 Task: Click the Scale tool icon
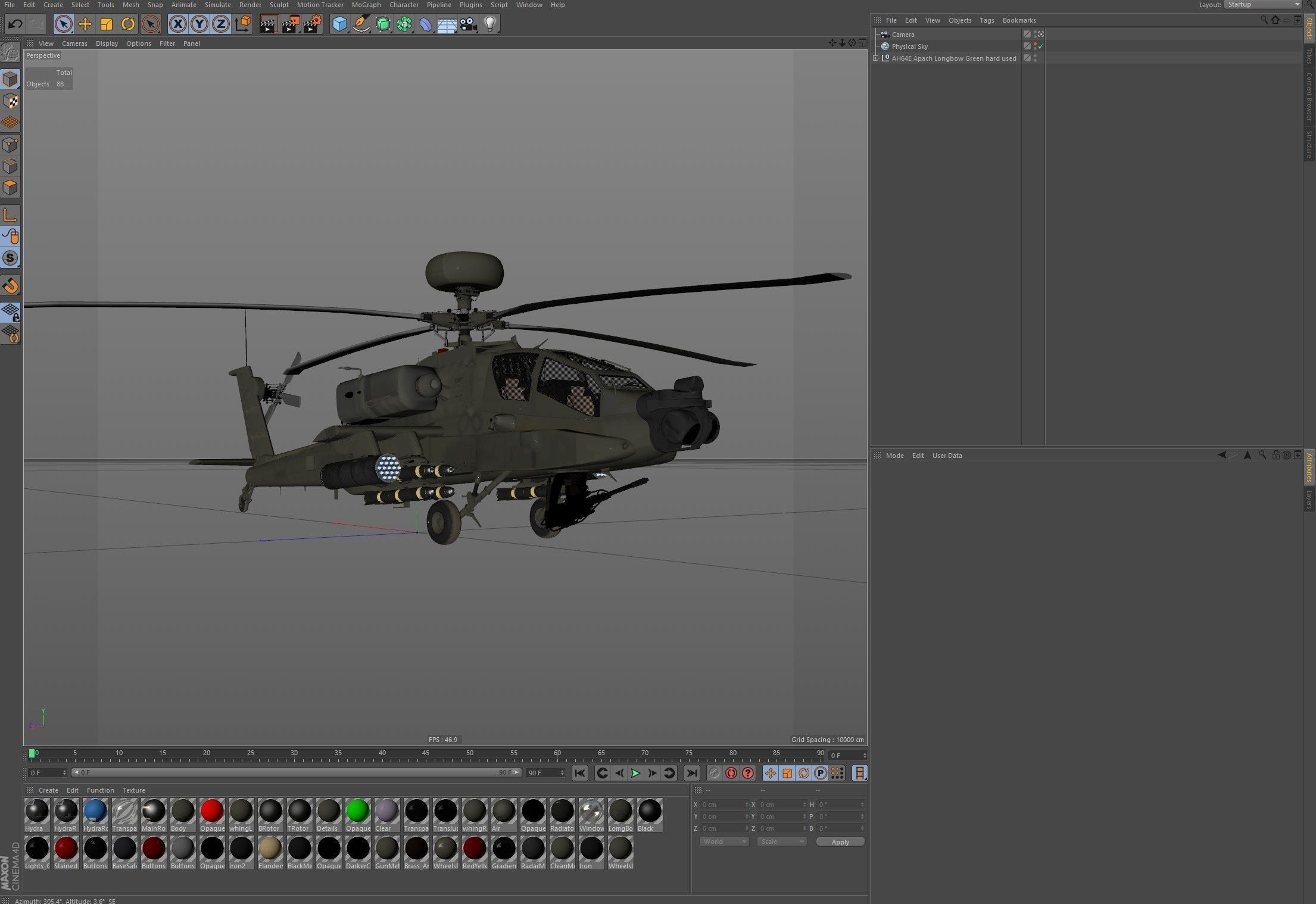point(107,24)
